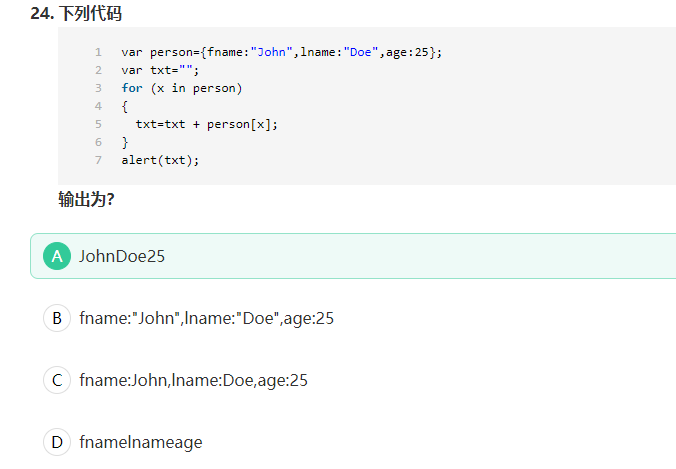676x469 pixels.
Task: Click code line txt=txt + person[x];
Action: 207,124
